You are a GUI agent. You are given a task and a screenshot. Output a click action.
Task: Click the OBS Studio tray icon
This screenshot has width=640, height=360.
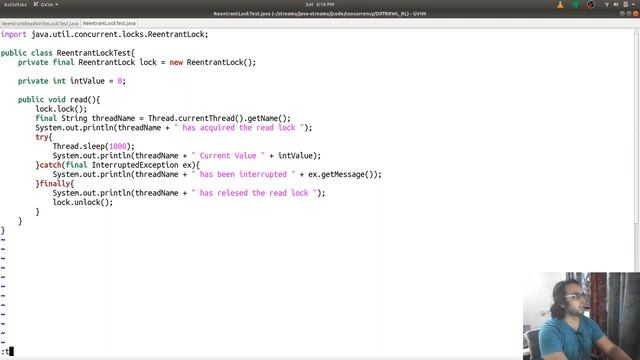[591, 4]
